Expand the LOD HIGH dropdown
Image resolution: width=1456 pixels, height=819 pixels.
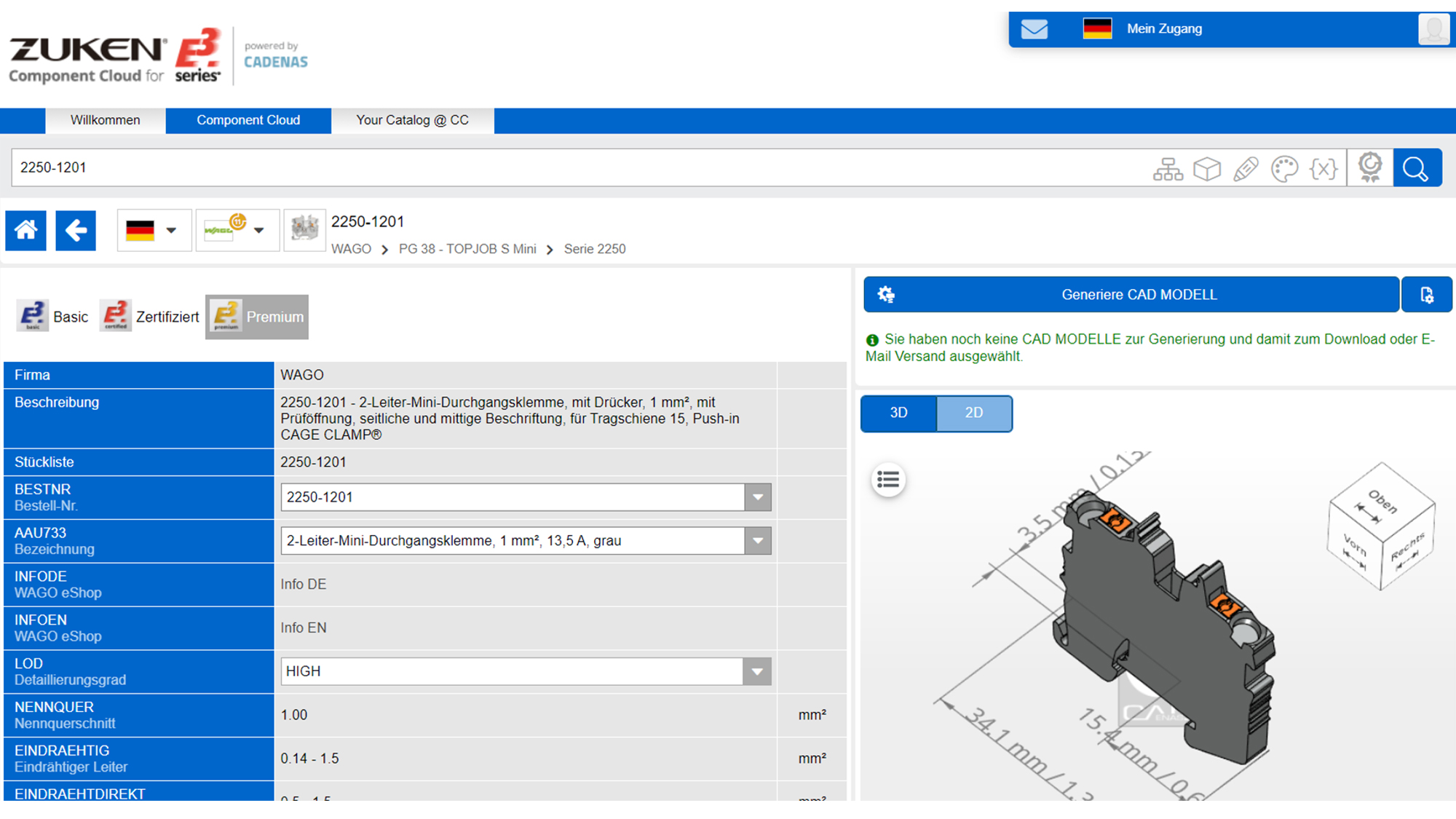757,671
